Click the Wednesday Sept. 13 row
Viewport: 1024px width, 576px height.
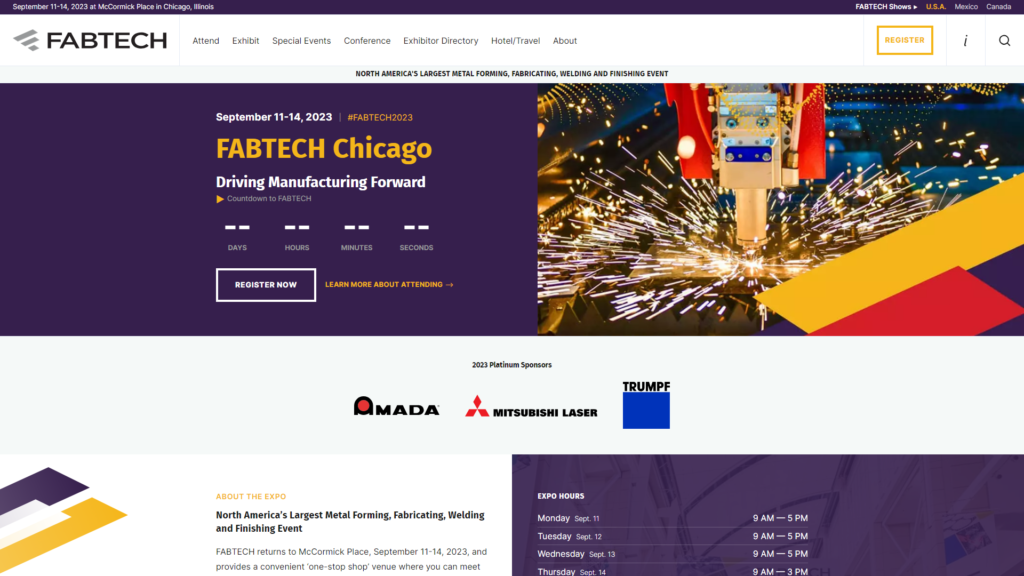tap(673, 554)
